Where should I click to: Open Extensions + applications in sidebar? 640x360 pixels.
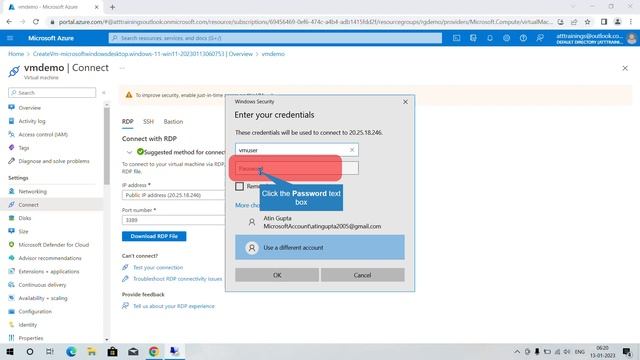click(x=49, y=271)
